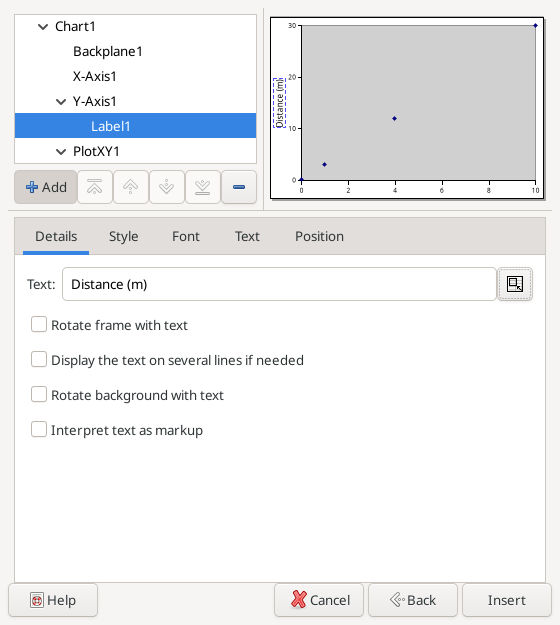The height and width of the screenshot is (625, 560).
Task: Click the middle data point in chart preview
Action: (395, 118)
